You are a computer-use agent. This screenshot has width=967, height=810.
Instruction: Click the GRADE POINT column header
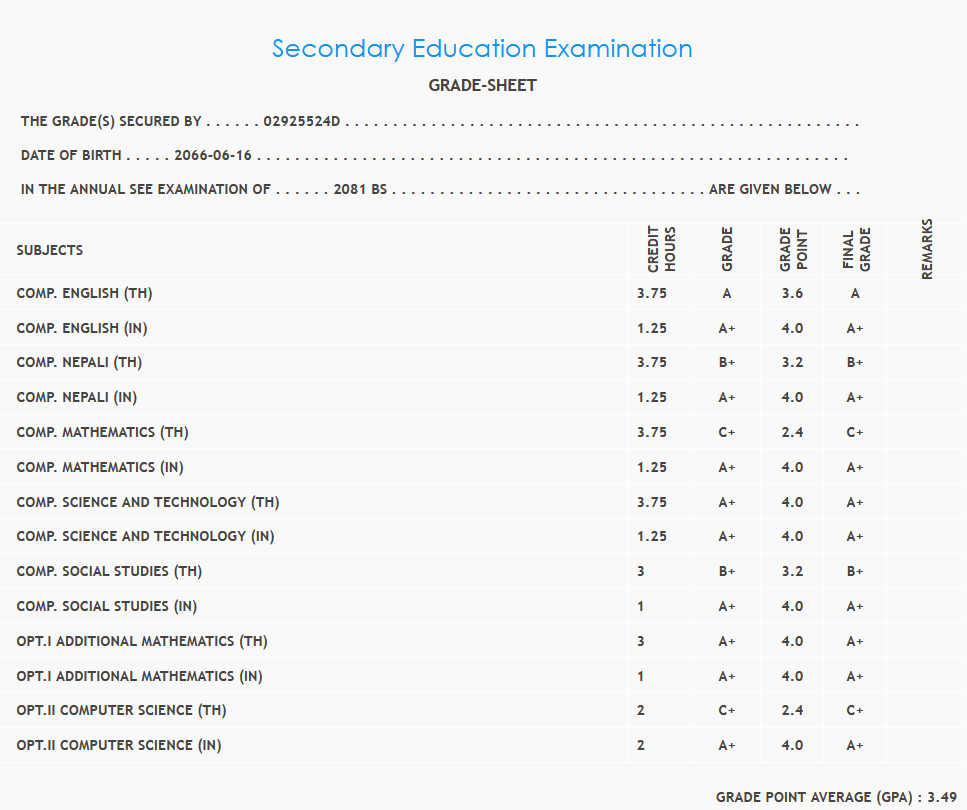pyautogui.click(x=793, y=250)
